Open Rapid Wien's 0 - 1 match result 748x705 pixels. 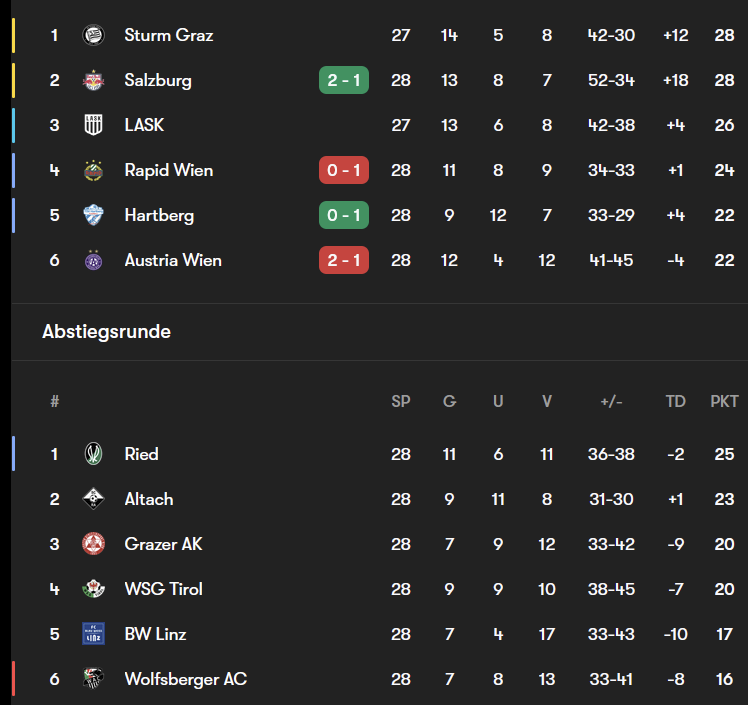(344, 170)
